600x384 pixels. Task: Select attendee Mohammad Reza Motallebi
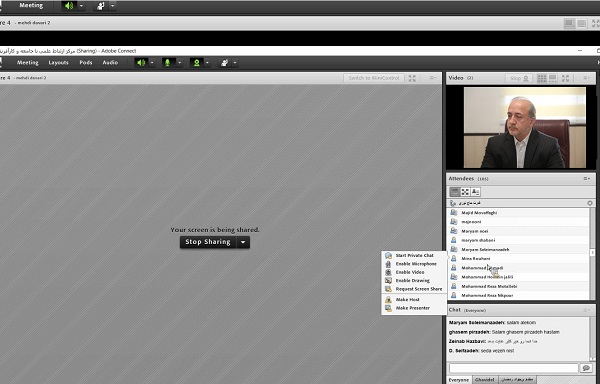click(518, 286)
